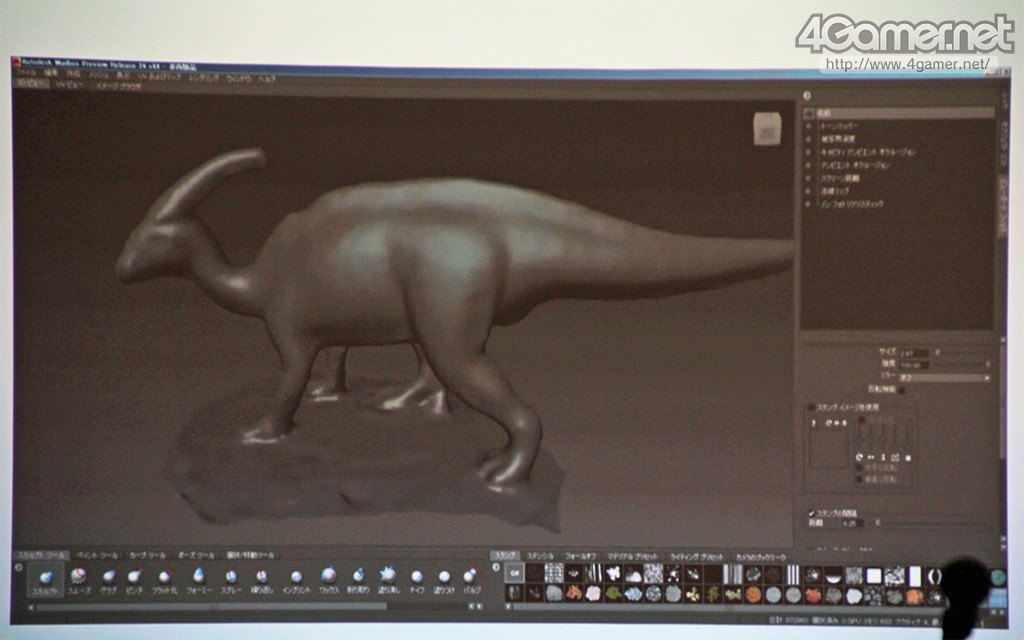Enable the use stamp image checkbox
The image size is (1024, 640).
pos(811,408)
